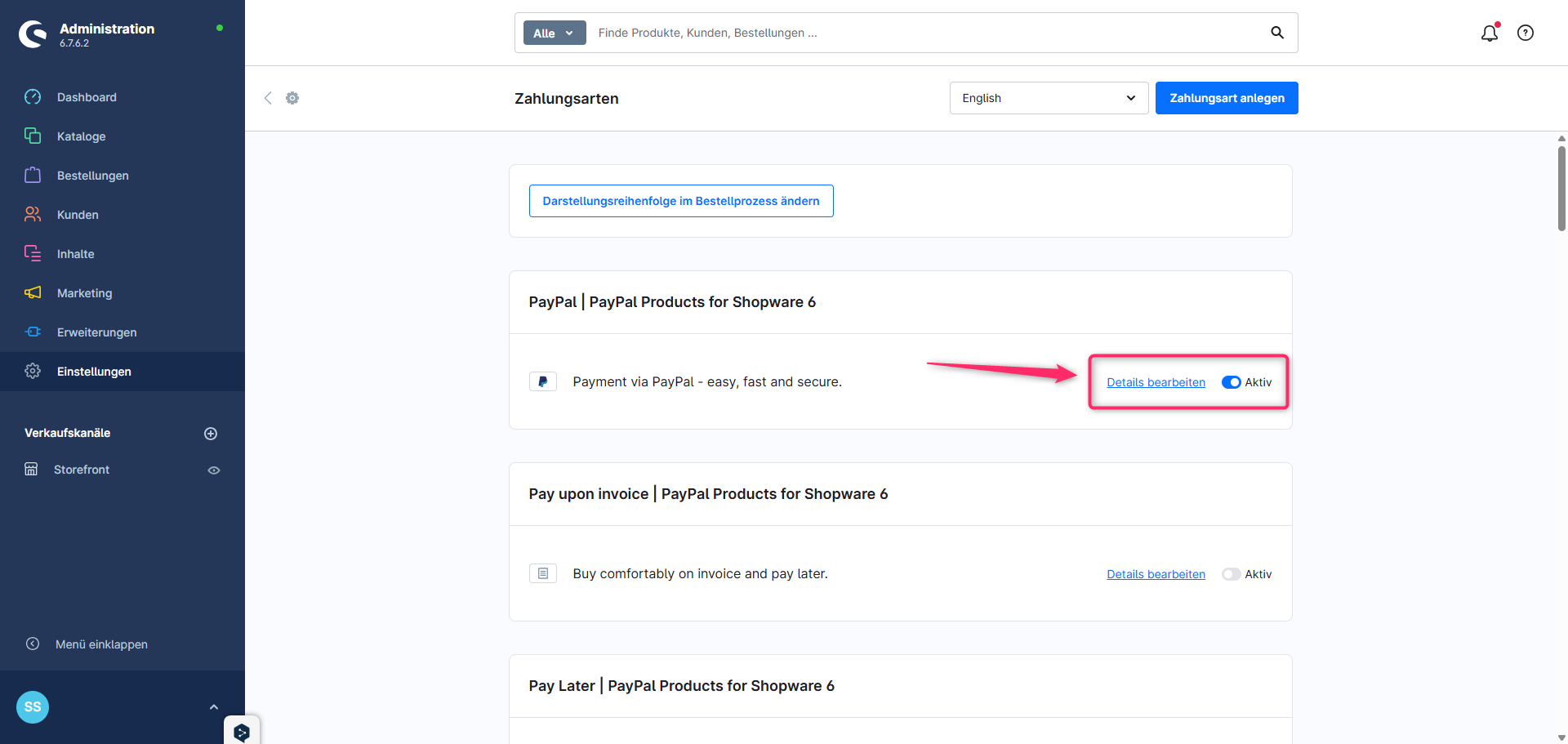This screenshot has height=744, width=1568.
Task: Expand the user menu chevron
Action: pos(214,707)
